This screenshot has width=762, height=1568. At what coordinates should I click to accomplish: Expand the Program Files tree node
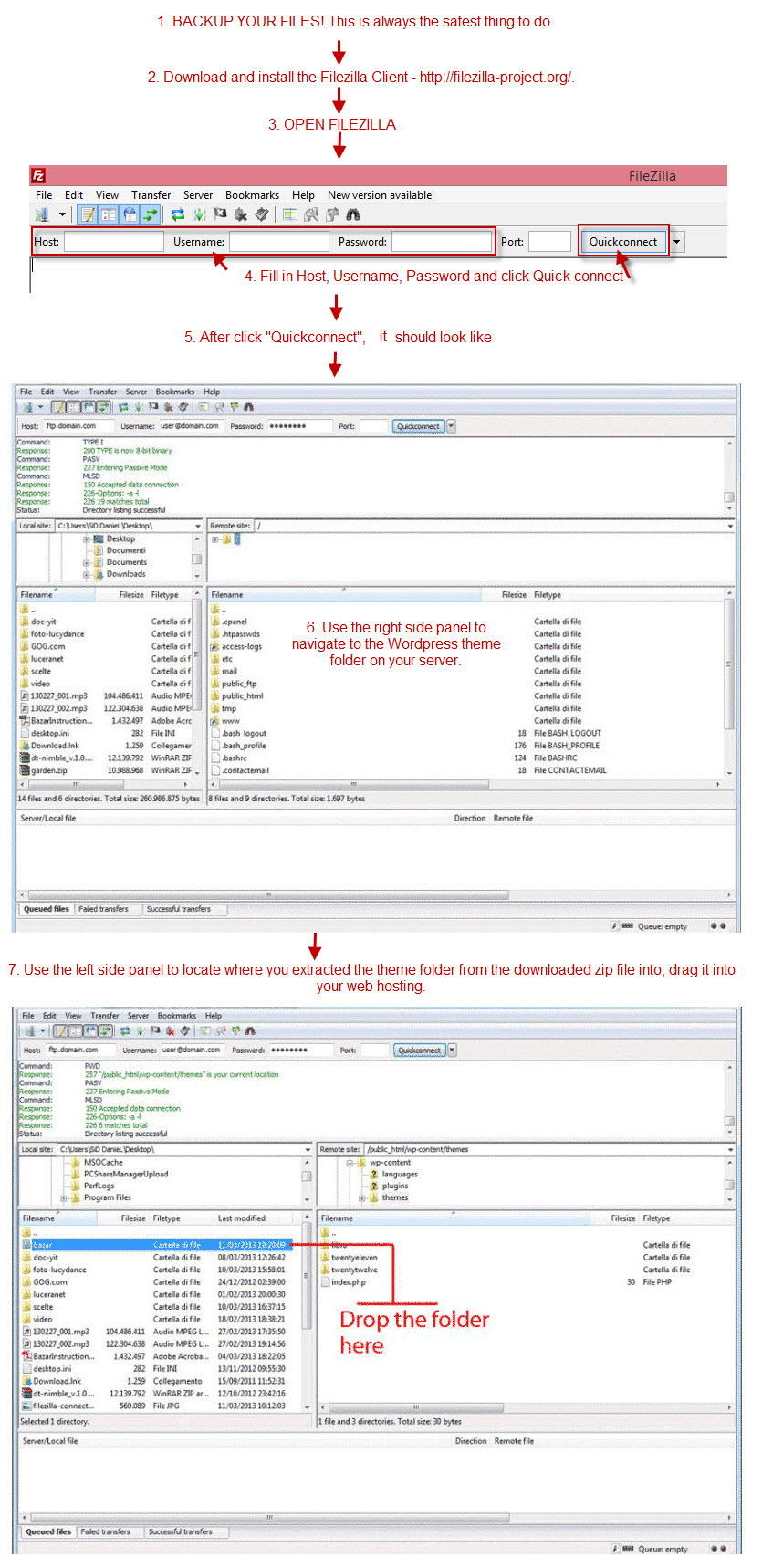point(64,1198)
